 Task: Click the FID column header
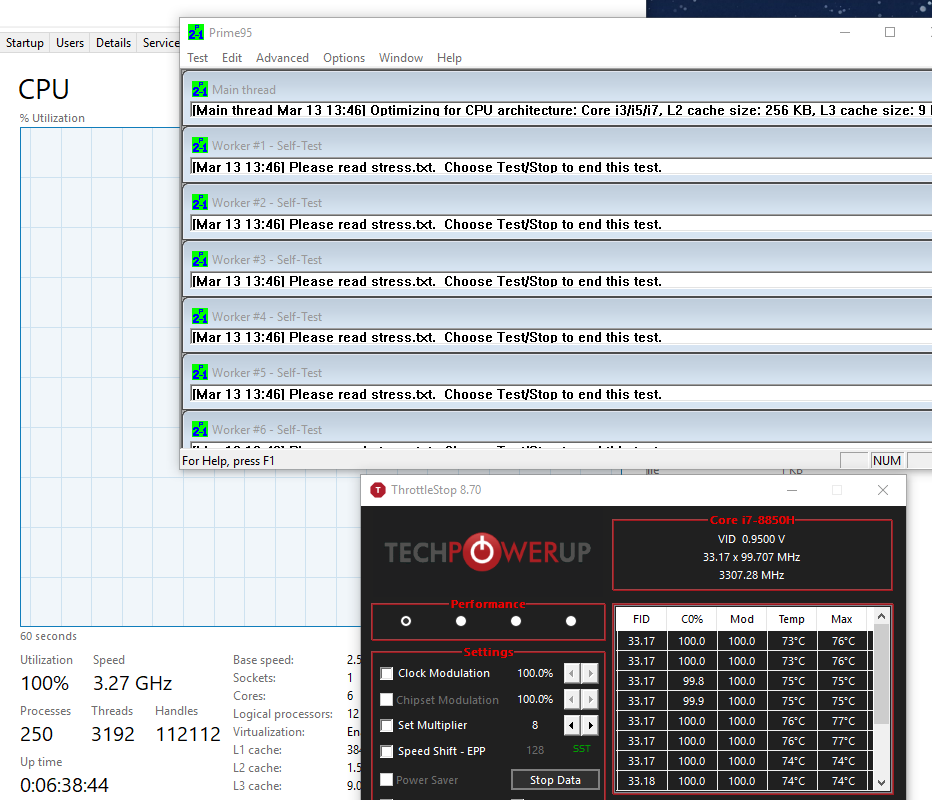(x=641, y=619)
